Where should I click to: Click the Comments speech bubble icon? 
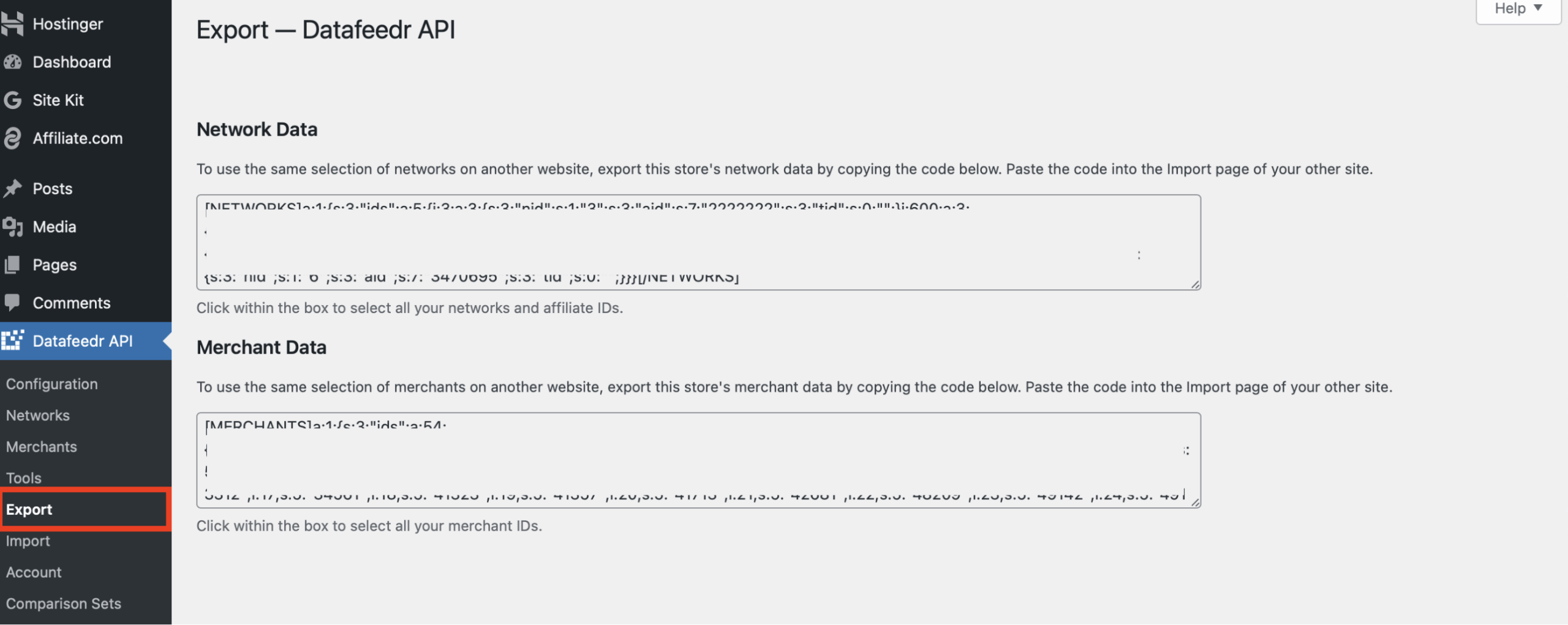[x=12, y=303]
